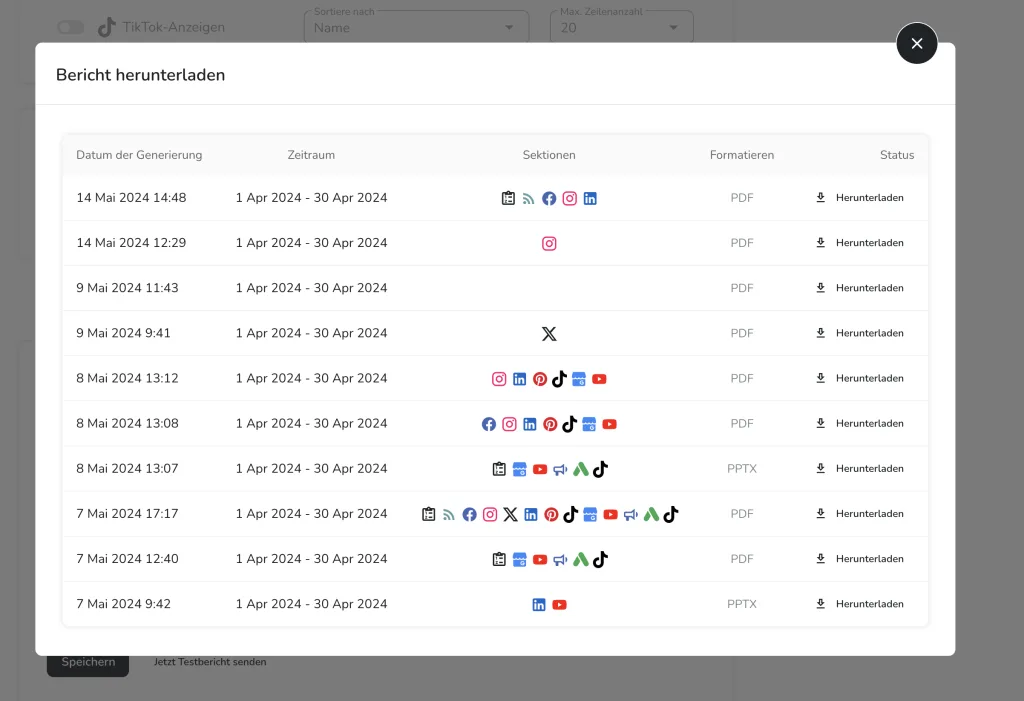The image size is (1024, 701).
Task: Click the Formatieren column header
Action: (x=742, y=155)
